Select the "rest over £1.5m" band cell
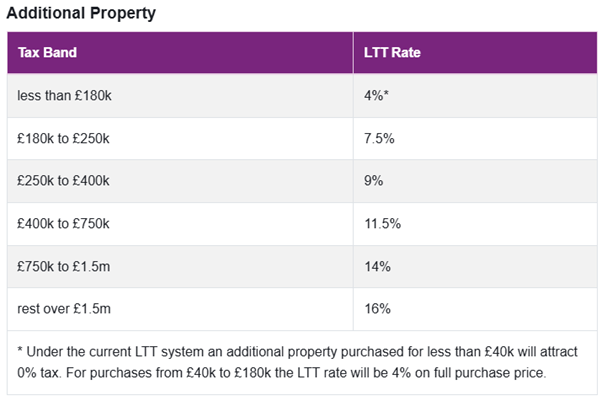This screenshot has height=401, width=602. [x=64, y=309]
